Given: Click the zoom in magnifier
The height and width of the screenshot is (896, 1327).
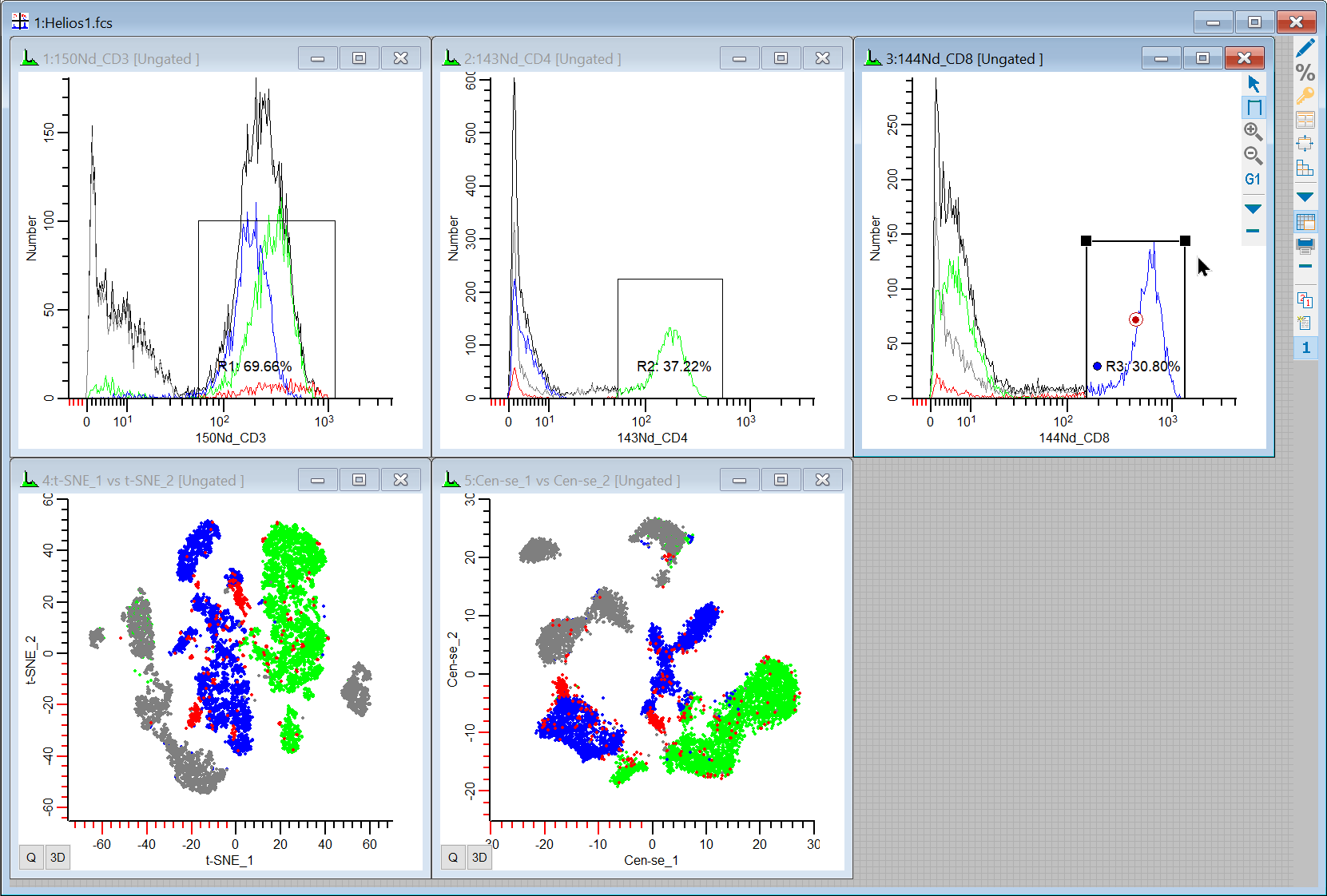Looking at the screenshot, I should coord(1253,132).
